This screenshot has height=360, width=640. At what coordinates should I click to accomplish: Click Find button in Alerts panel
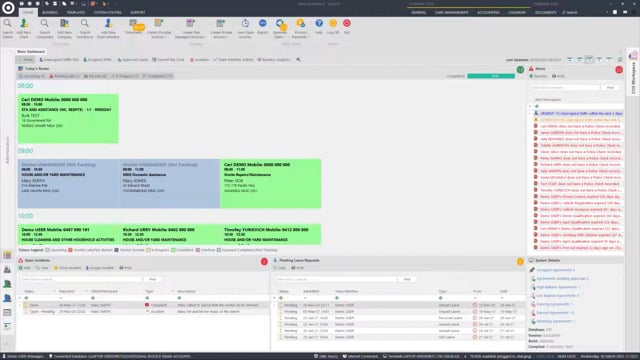pos(610,87)
